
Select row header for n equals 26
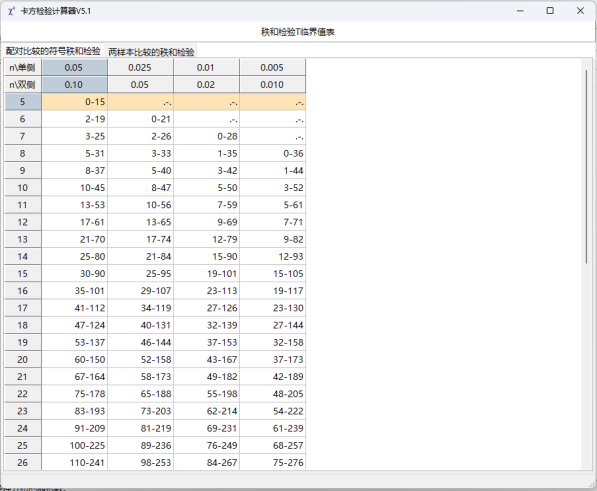click(23, 462)
